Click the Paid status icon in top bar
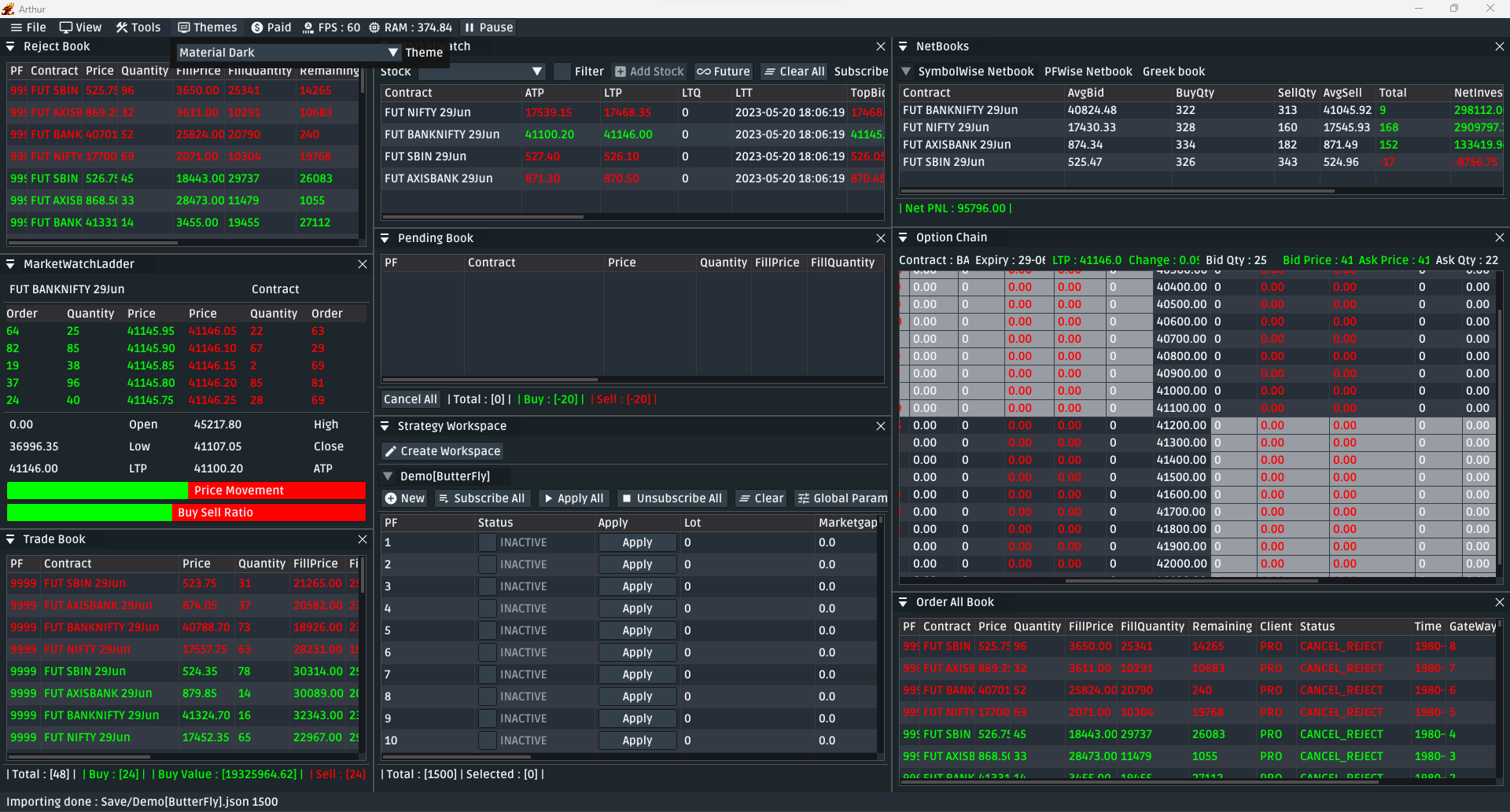This screenshot has width=1510, height=812. [x=257, y=28]
